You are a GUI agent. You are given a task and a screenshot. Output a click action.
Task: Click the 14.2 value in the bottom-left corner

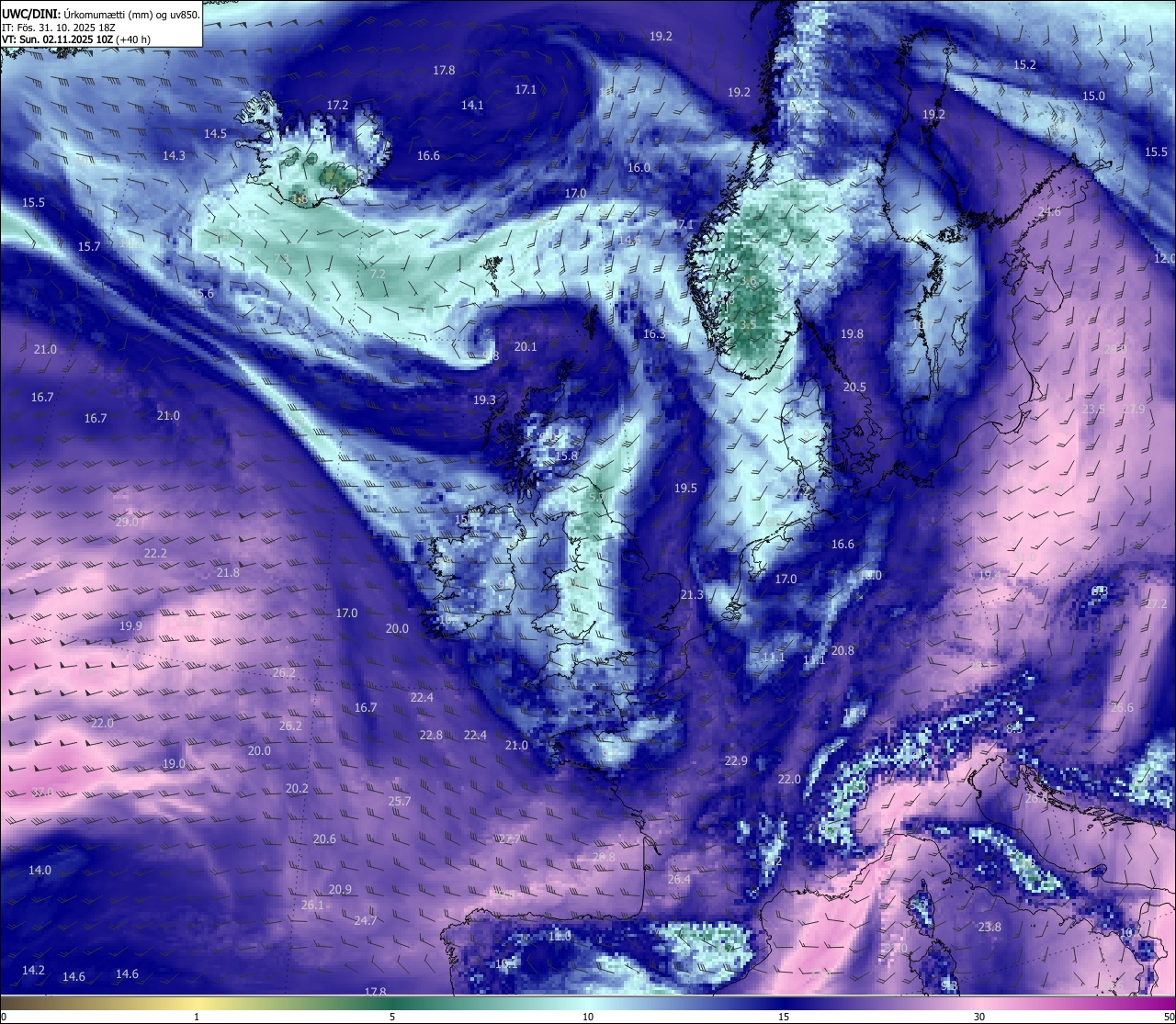tap(33, 971)
